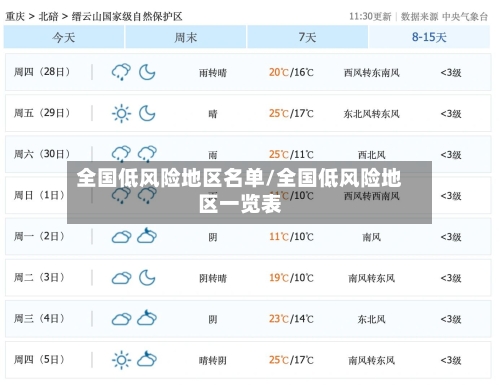
Task: Open the 周末 forecast tab
Action: click(x=186, y=37)
